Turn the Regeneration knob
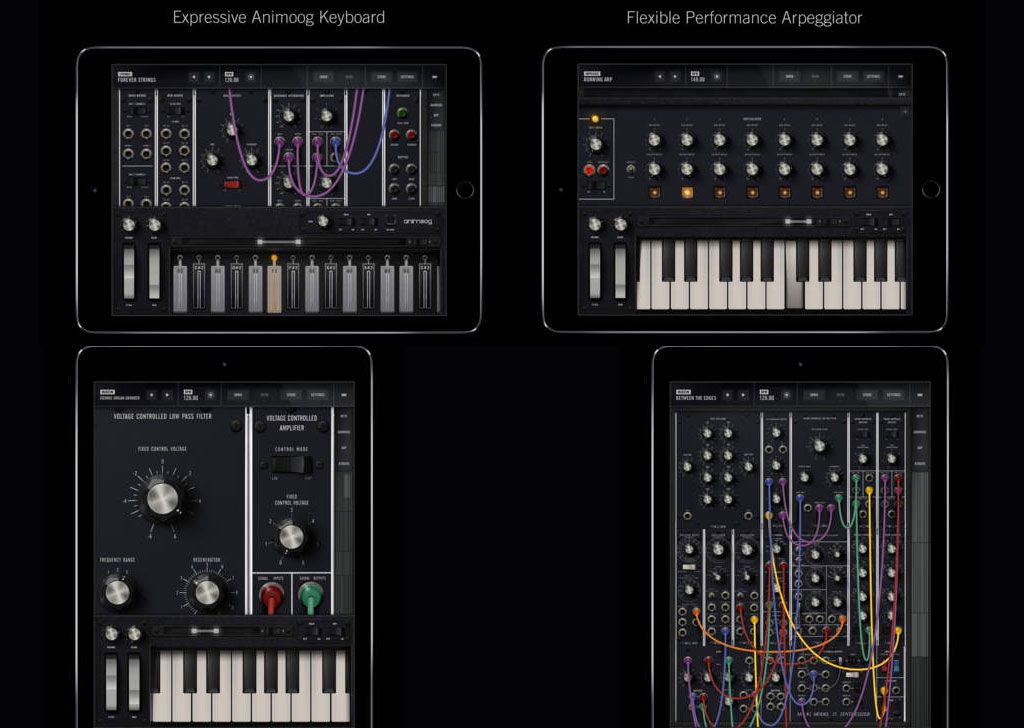This screenshot has height=728, width=1024. click(206, 592)
